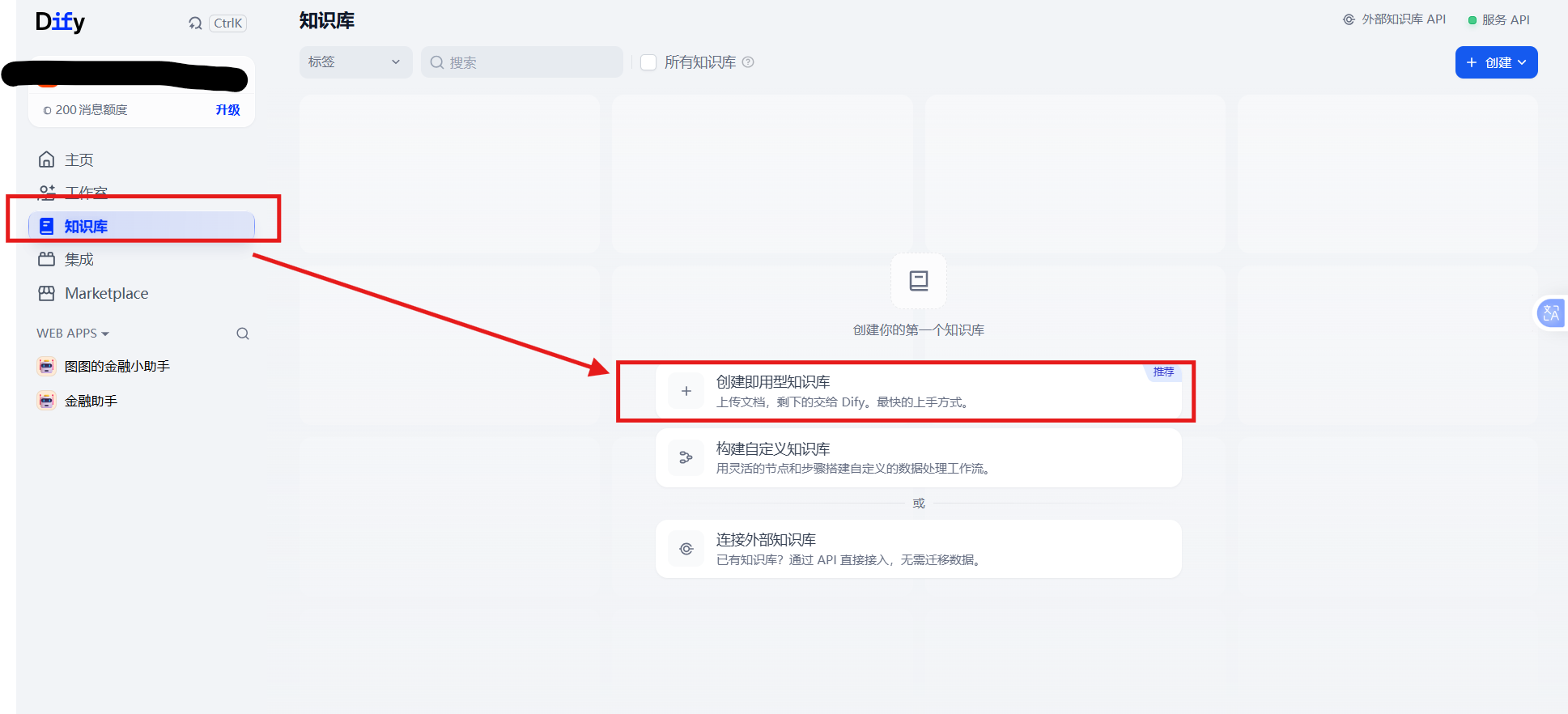Viewport: 1568px width, 714px height.
Task: Click the Marketplace storefront icon
Action: pyautogui.click(x=47, y=293)
